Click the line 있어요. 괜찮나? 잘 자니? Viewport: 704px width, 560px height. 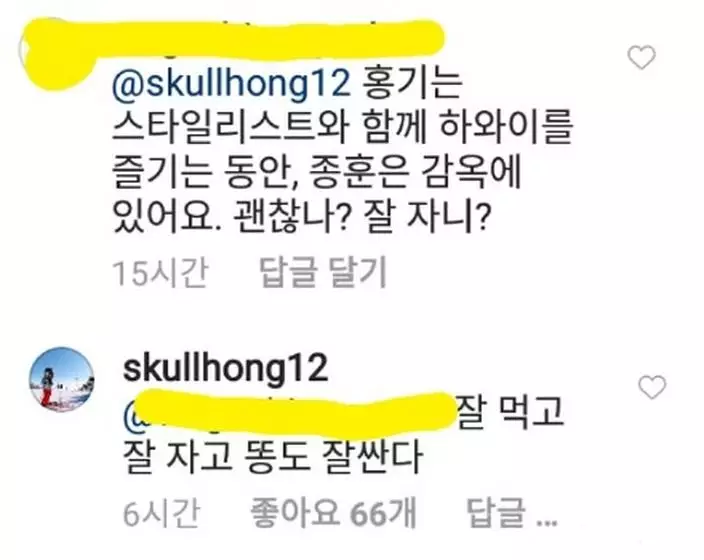pos(301,218)
